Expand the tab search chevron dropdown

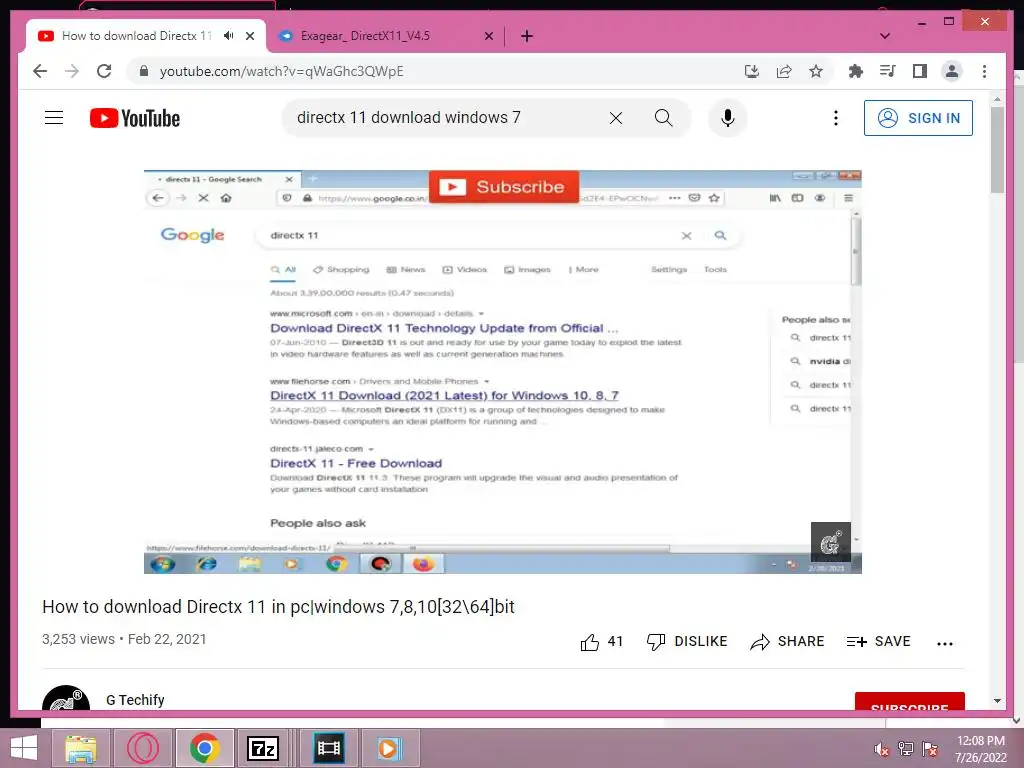tap(885, 36)
